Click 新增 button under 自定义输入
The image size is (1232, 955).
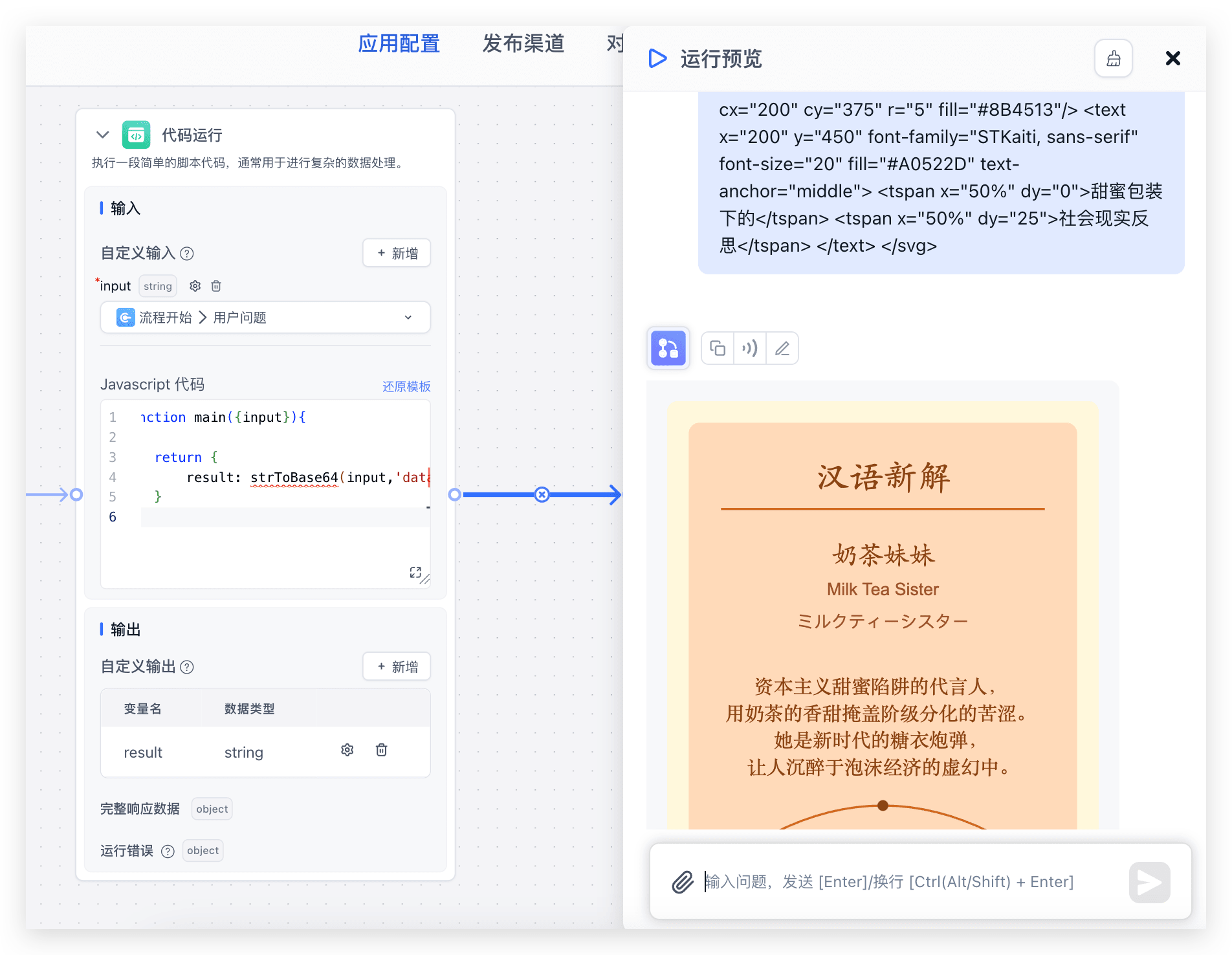point(397,253)
